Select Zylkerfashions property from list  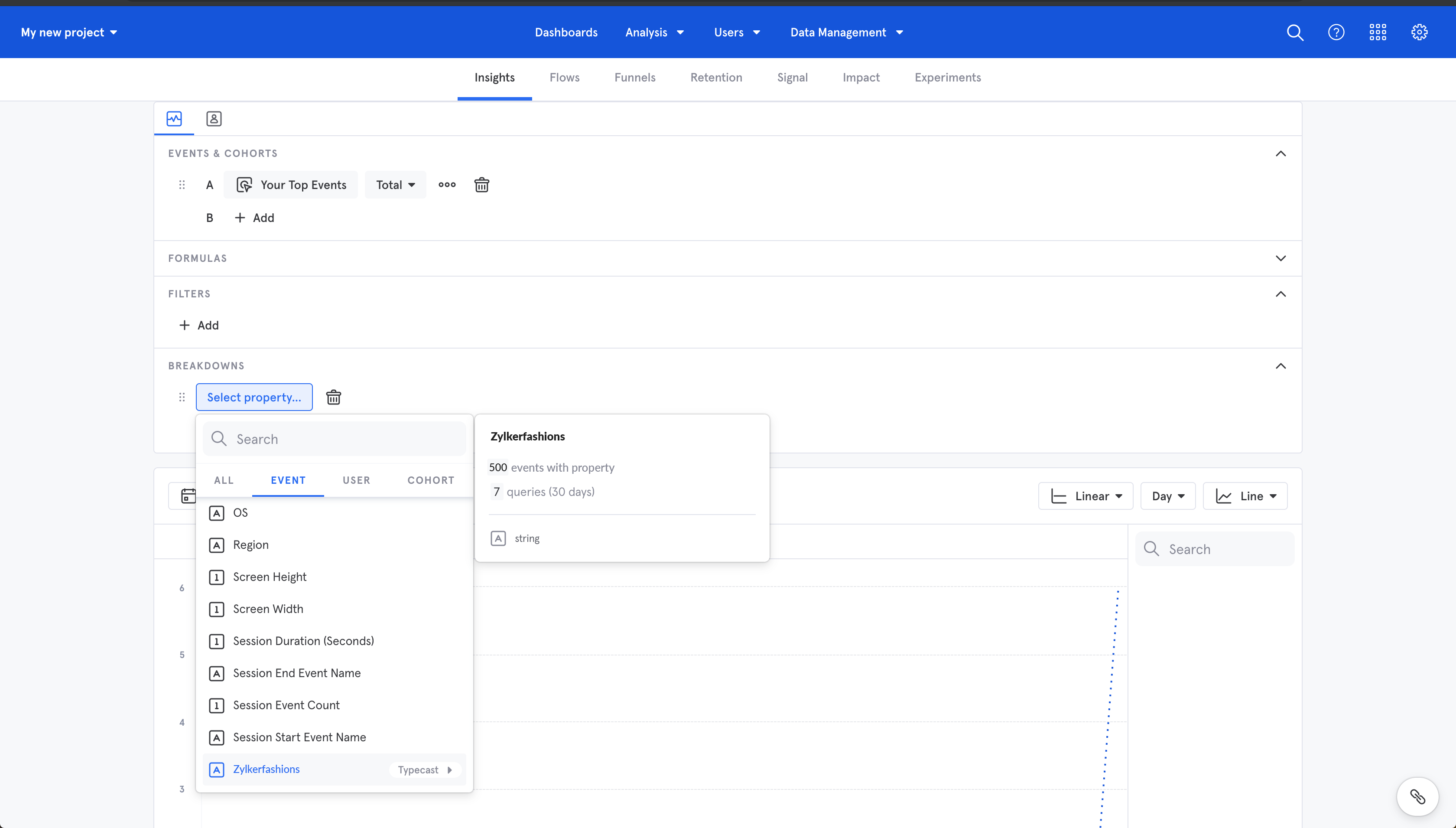pyautogui.click(x=266, y=769)
